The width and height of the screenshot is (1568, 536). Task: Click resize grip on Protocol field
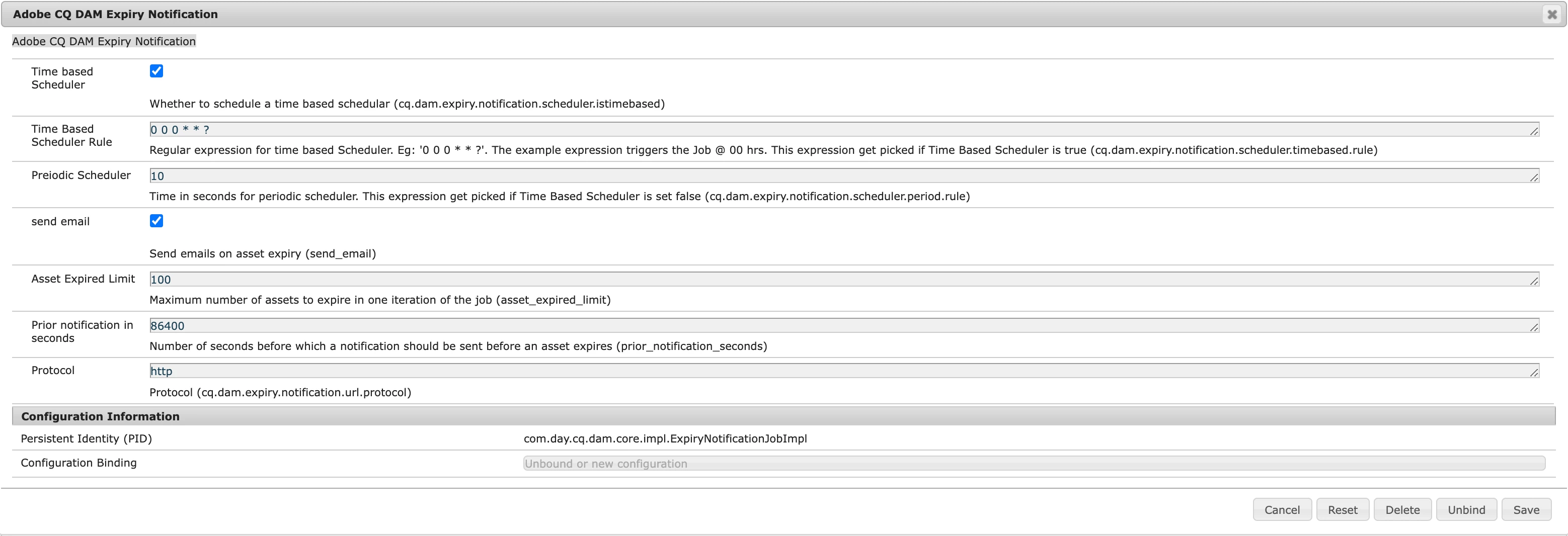click(1534, 373)
